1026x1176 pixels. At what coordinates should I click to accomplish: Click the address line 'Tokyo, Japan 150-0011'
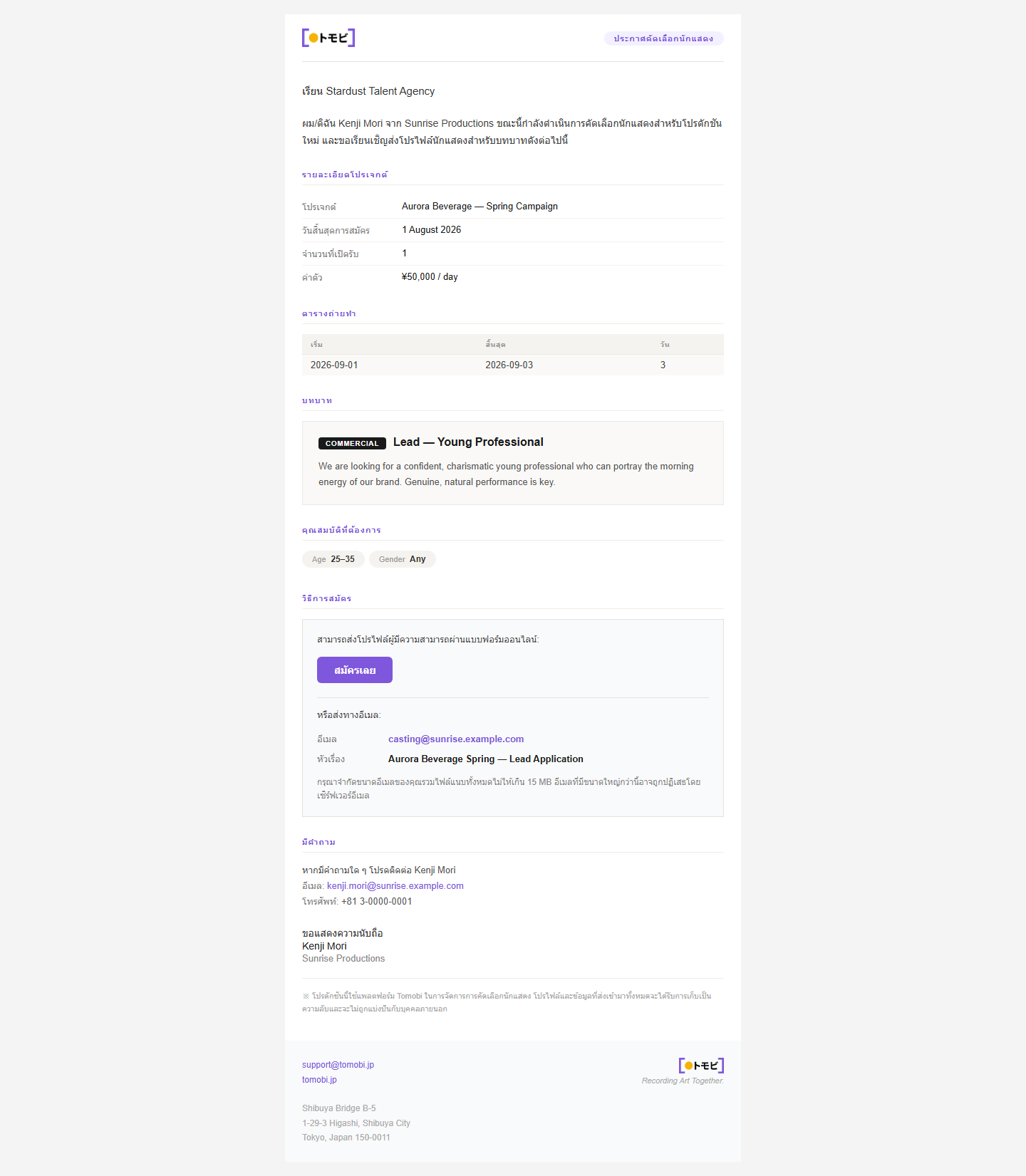[x=346, y=1138]
